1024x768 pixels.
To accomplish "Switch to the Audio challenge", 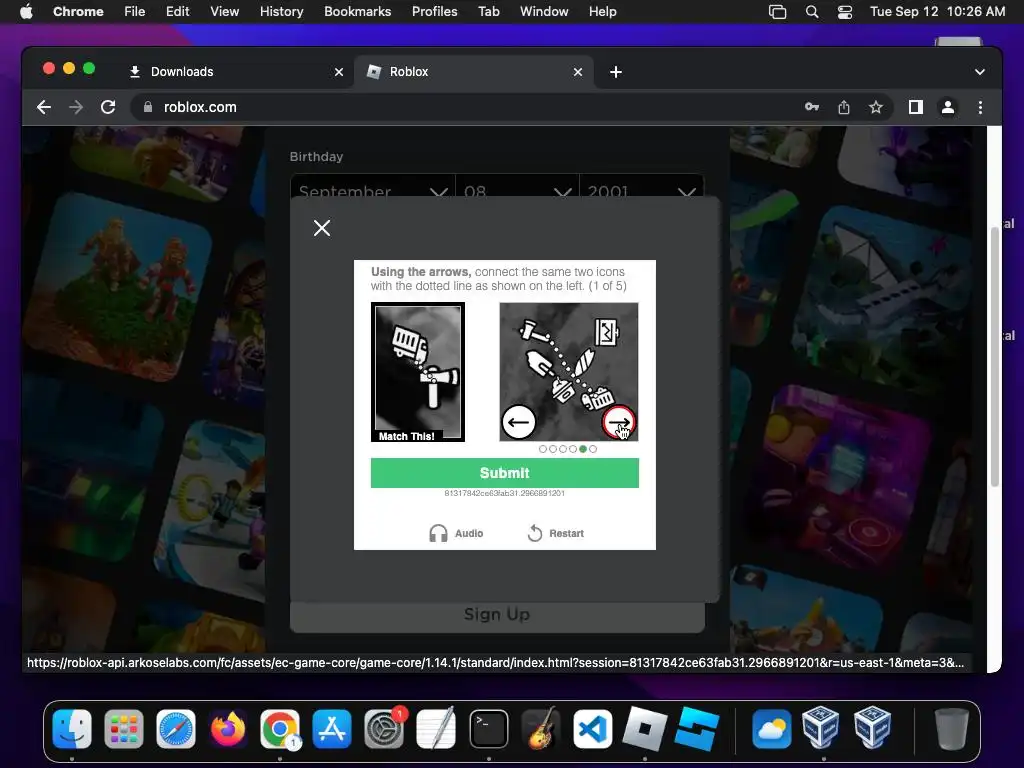I will pyautogui.click(x=456, y=533).
